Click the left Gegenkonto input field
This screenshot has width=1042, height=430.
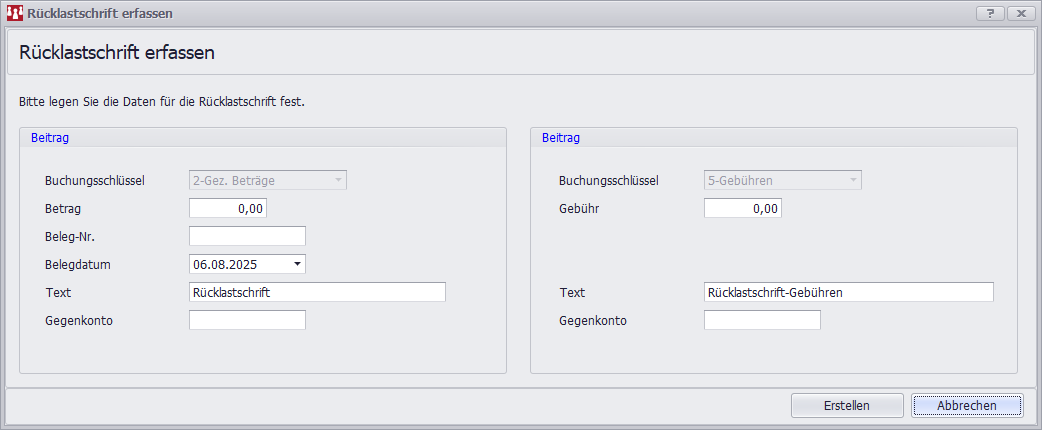[x=247, y=320]
